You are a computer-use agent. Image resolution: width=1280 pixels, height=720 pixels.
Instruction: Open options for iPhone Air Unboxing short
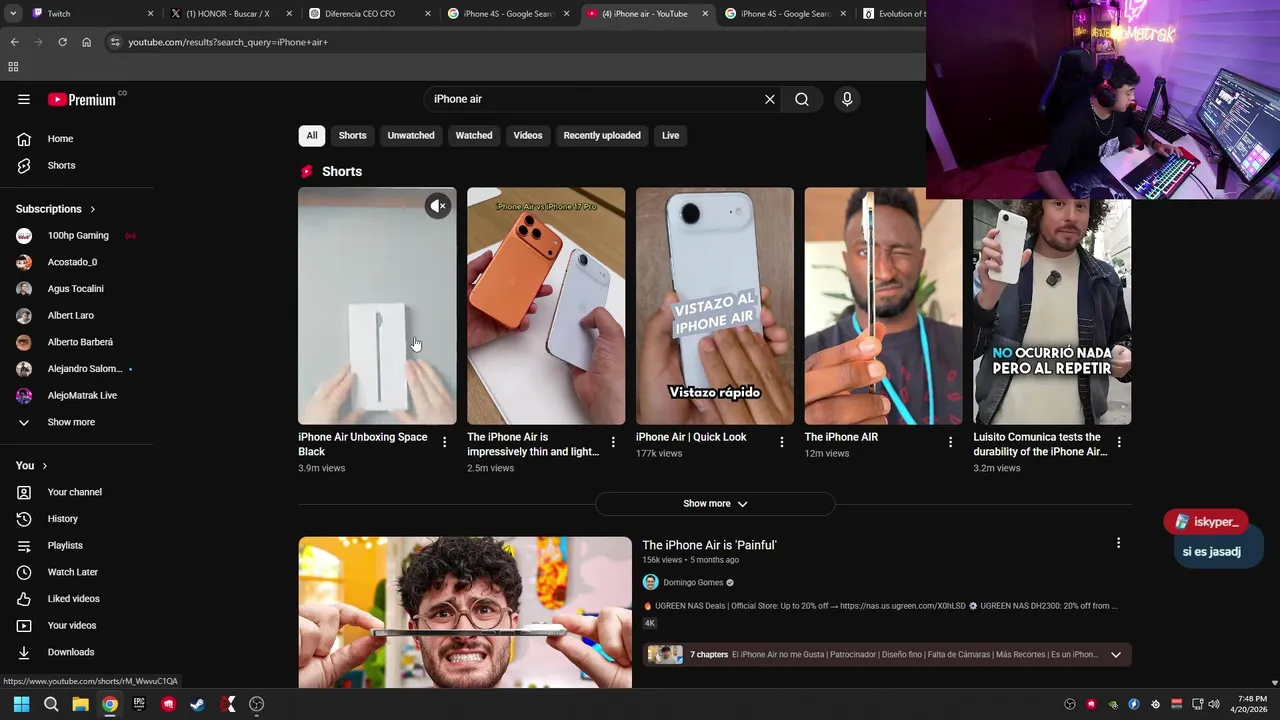click(x=445, y=442)
